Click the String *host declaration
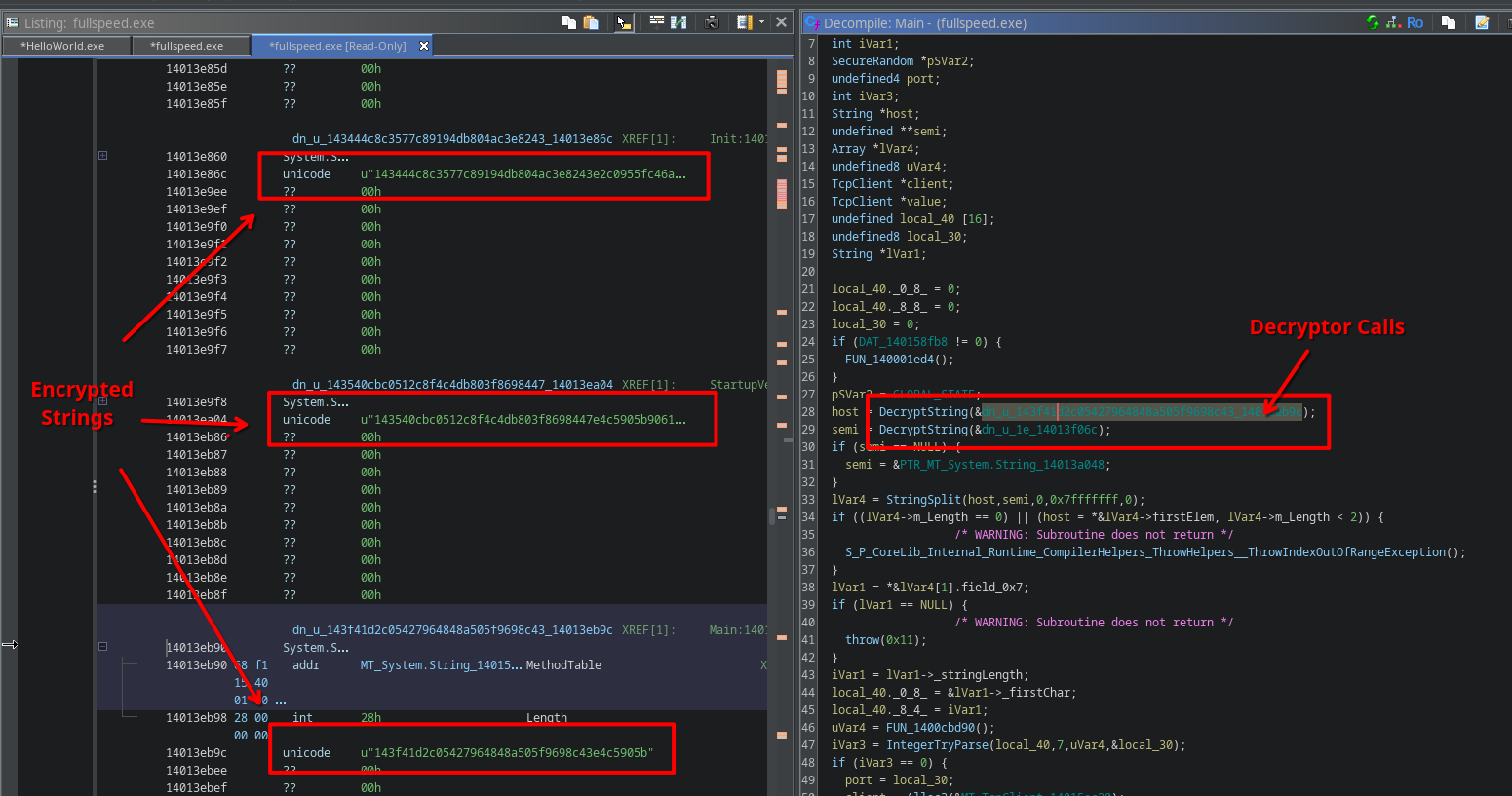 [875, 114]
